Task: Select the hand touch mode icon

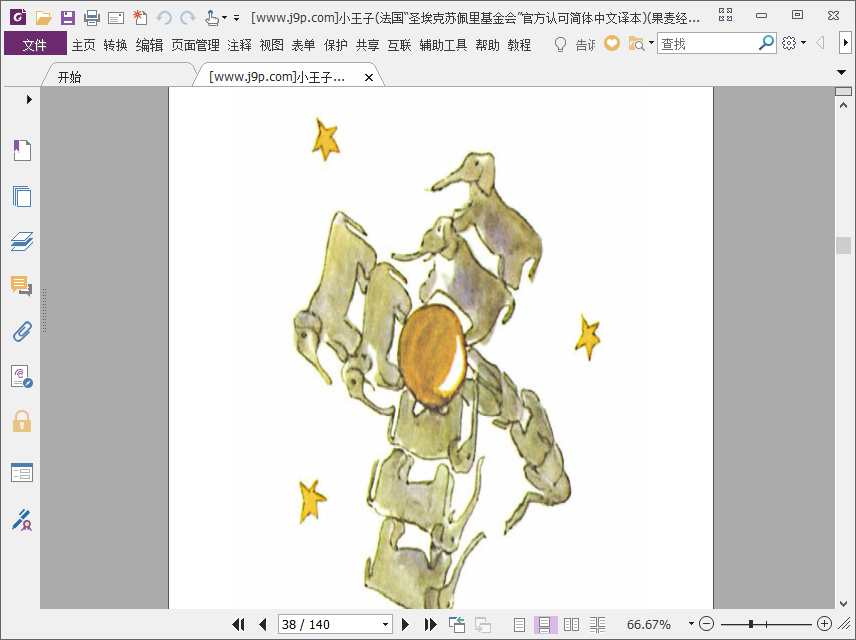Action: coord(212,18)
